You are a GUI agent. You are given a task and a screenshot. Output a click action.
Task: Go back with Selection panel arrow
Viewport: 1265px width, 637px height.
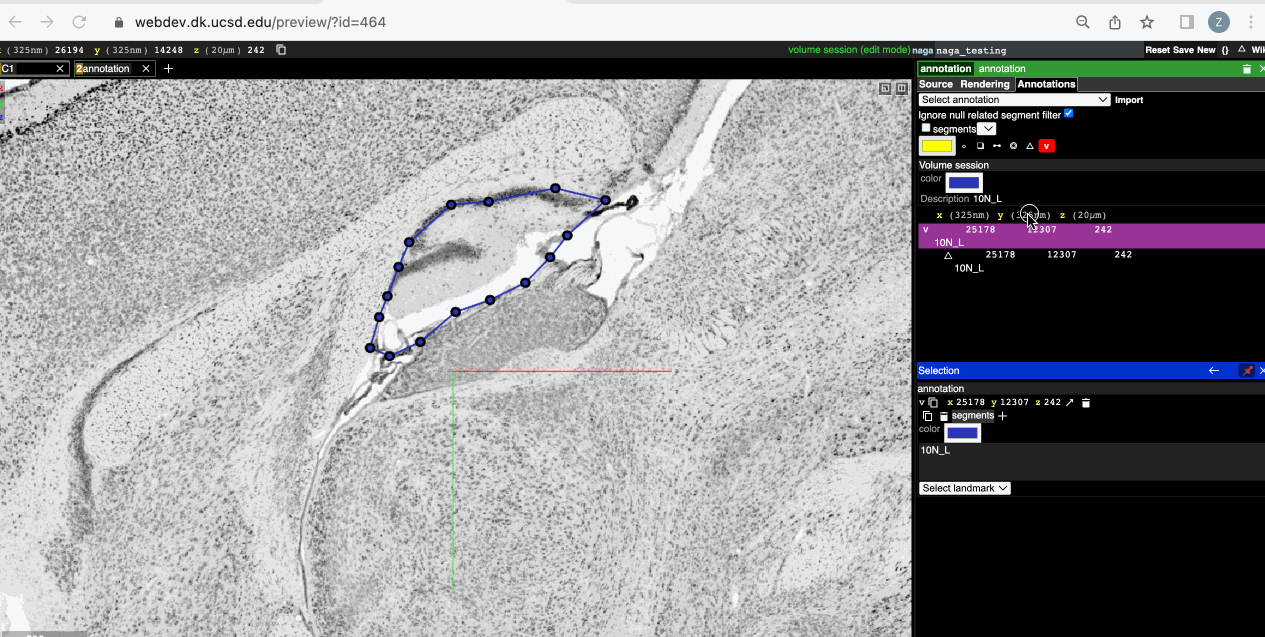pos(1214,370)
